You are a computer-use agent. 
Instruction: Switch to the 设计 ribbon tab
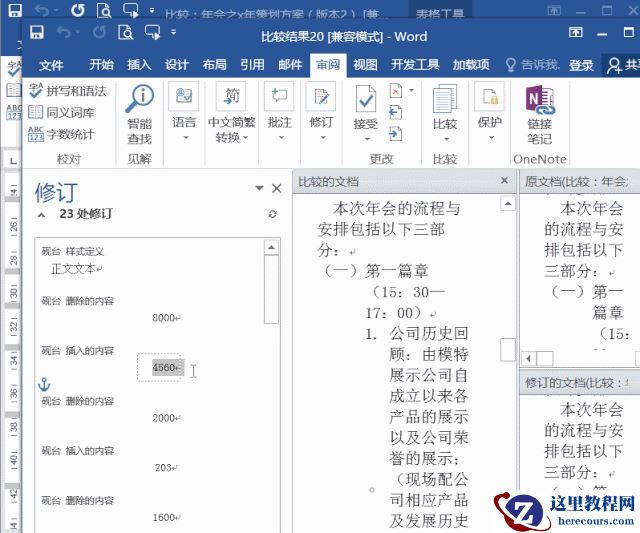pos(177,64)
